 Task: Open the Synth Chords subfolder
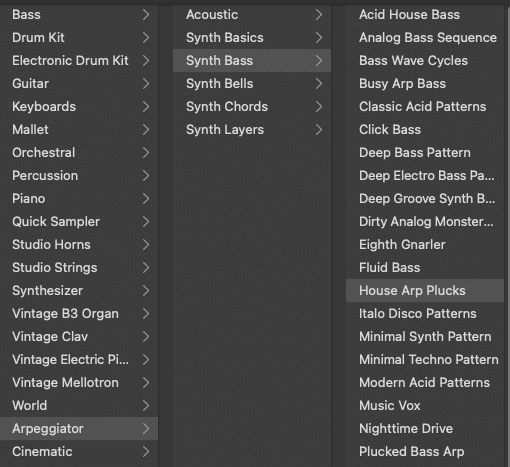coord(252,107)
